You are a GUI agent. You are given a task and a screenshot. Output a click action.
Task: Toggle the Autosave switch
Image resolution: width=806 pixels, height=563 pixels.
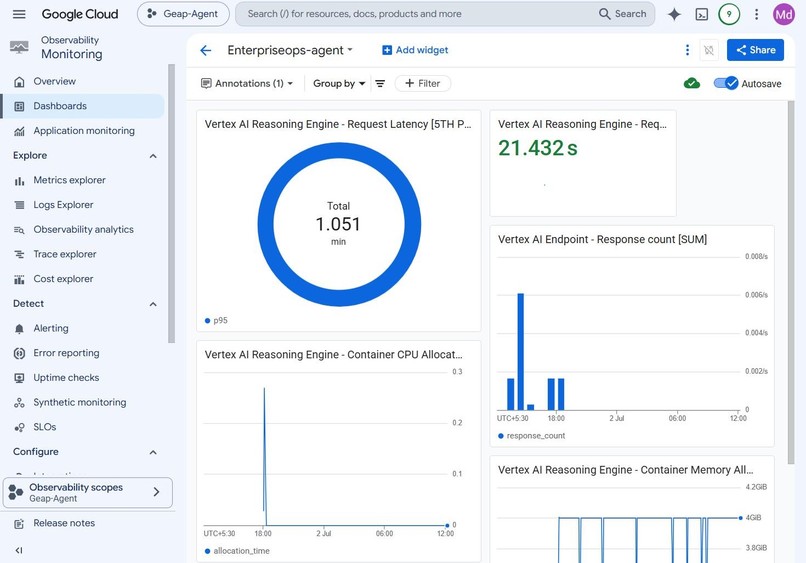(x=726, y=83)
